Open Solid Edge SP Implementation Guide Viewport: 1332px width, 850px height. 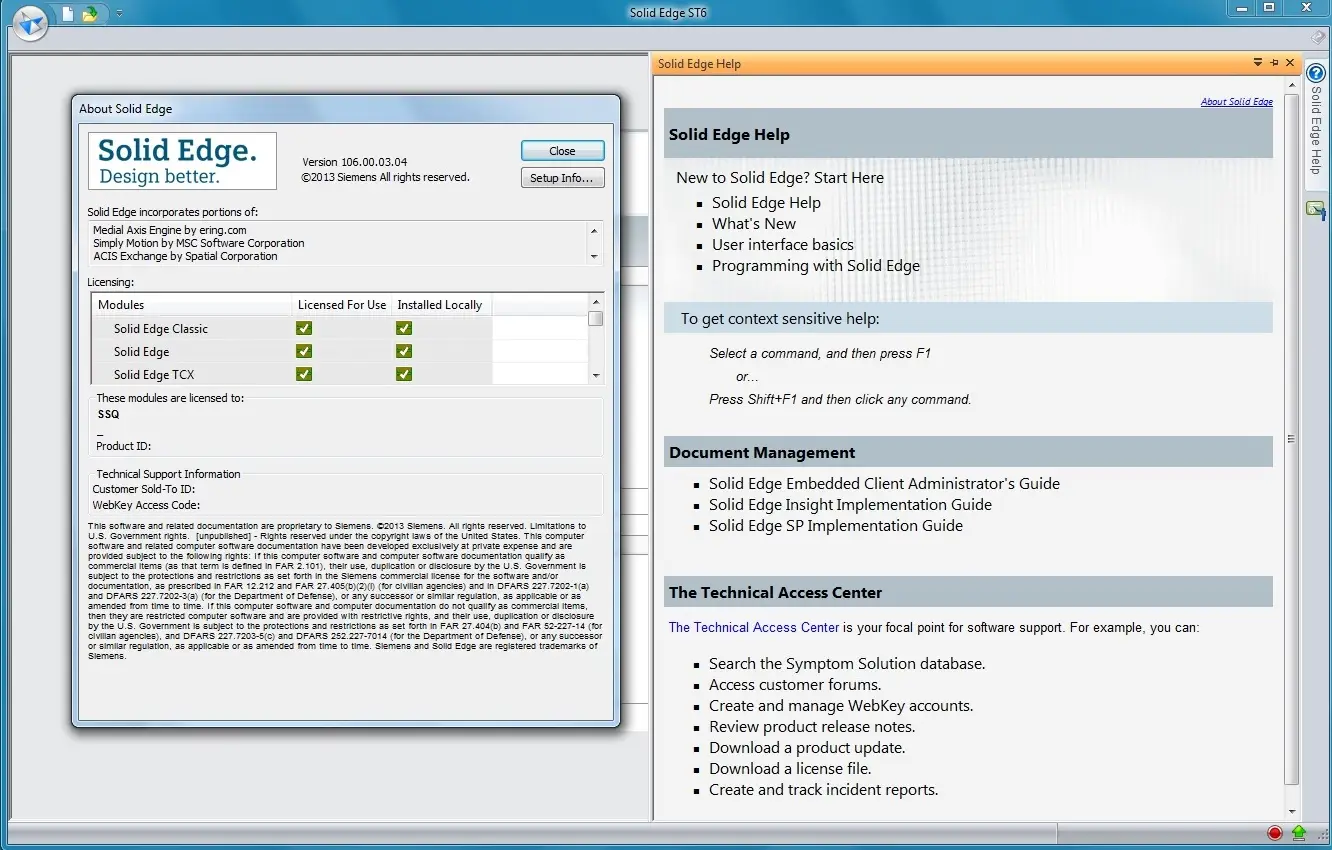tap(836, 526)
